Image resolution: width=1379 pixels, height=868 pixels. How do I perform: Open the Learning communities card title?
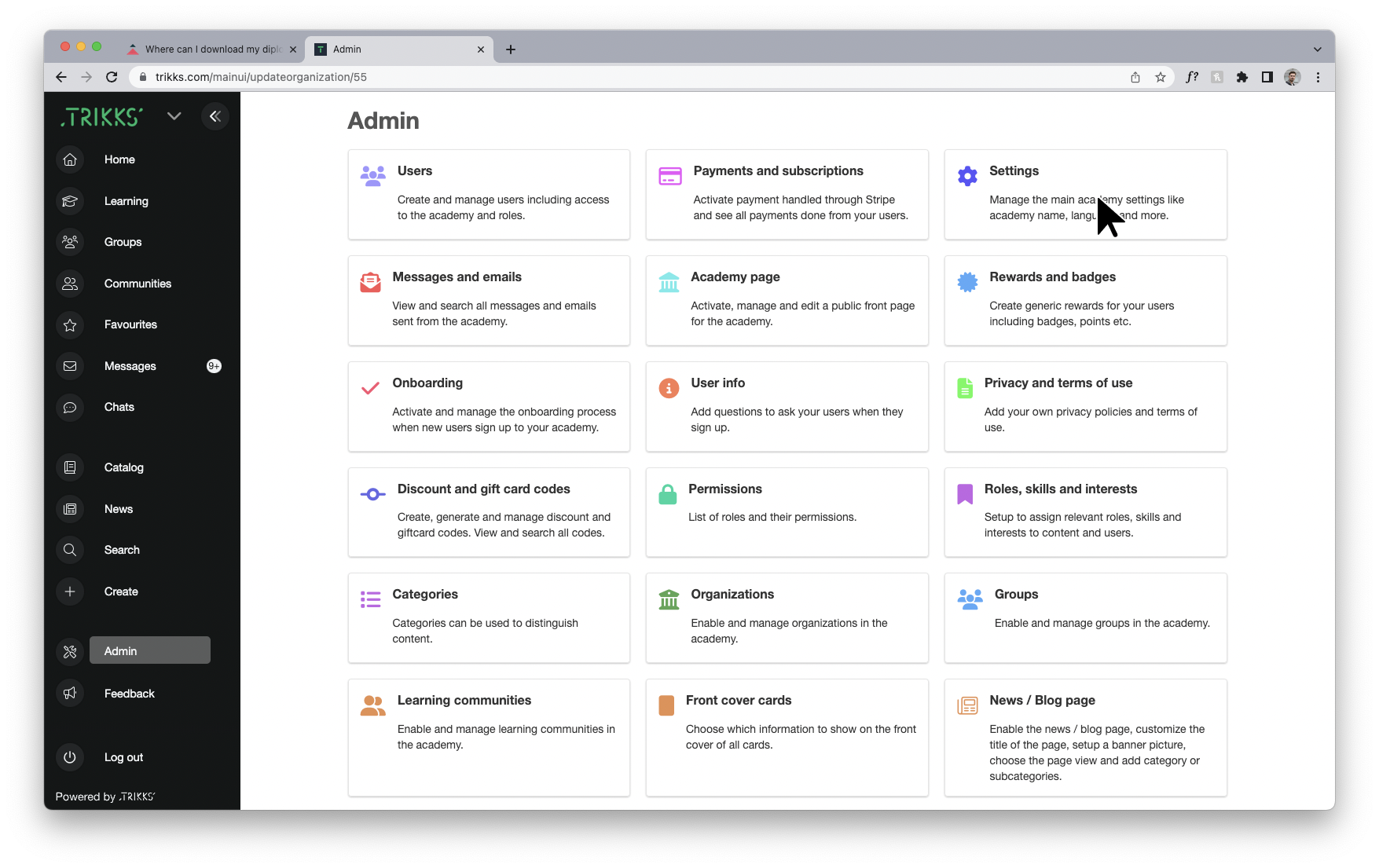[464, 700]
